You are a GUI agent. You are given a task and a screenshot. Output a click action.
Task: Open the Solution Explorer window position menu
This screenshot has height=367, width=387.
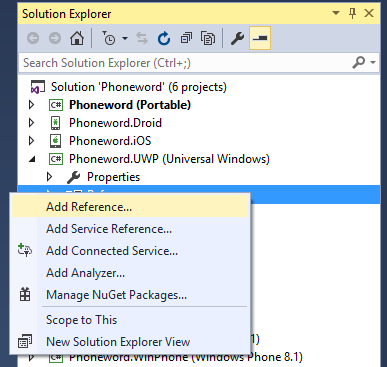coord(336,13)
